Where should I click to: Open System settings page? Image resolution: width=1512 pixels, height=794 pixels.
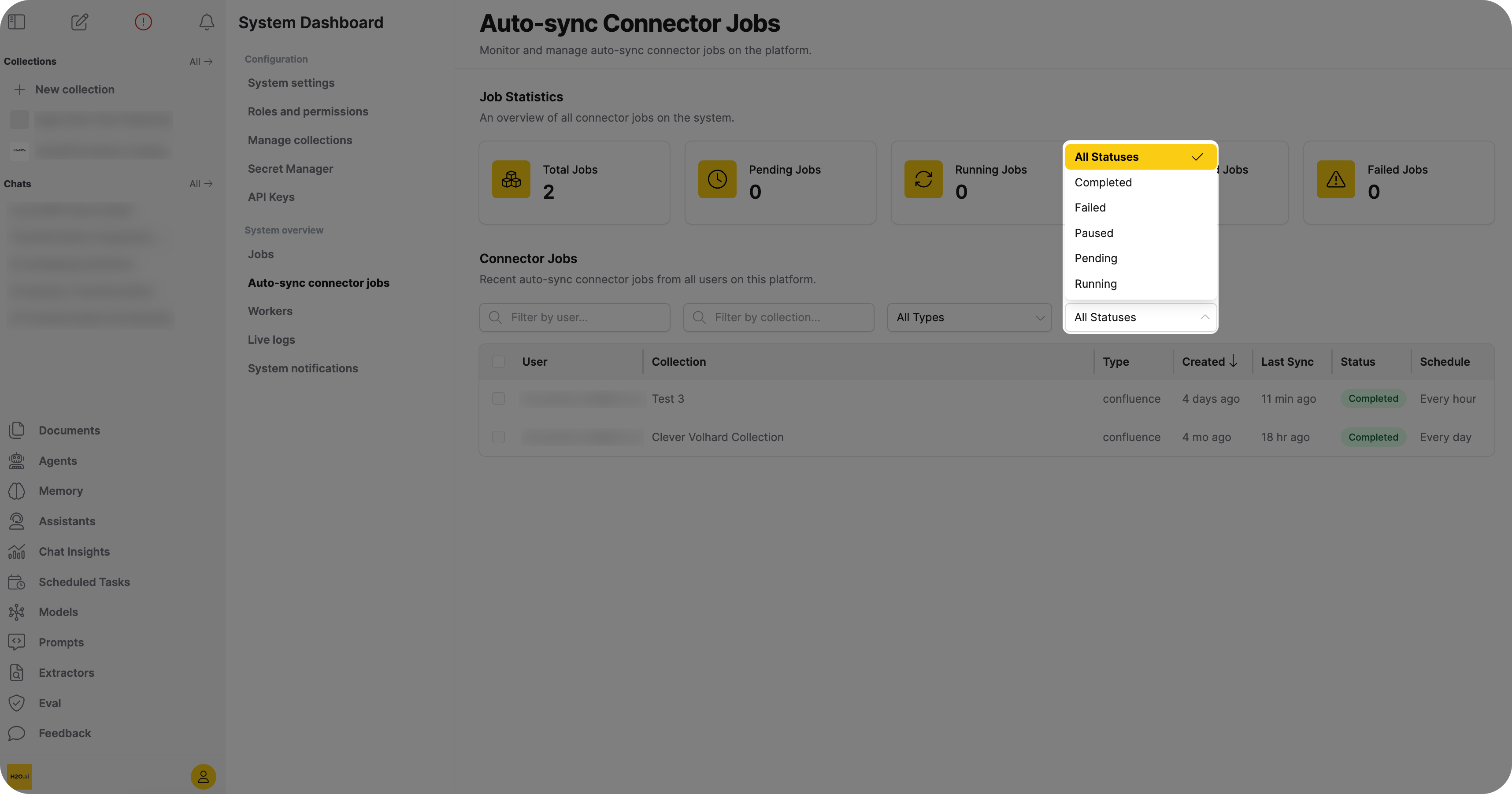290,83
